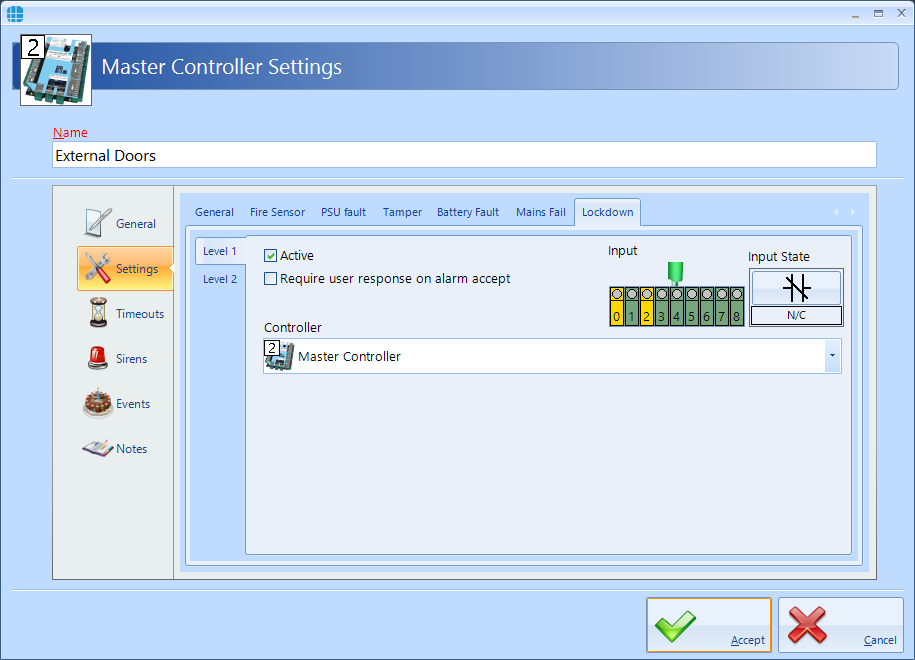
Task: Switch to the PSU fault tab
Action: point(343,212)
